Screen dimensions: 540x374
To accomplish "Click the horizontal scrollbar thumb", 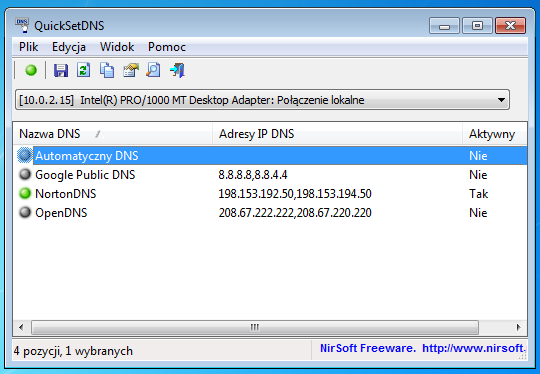I will pyautogui.click(x=255, y=327).
